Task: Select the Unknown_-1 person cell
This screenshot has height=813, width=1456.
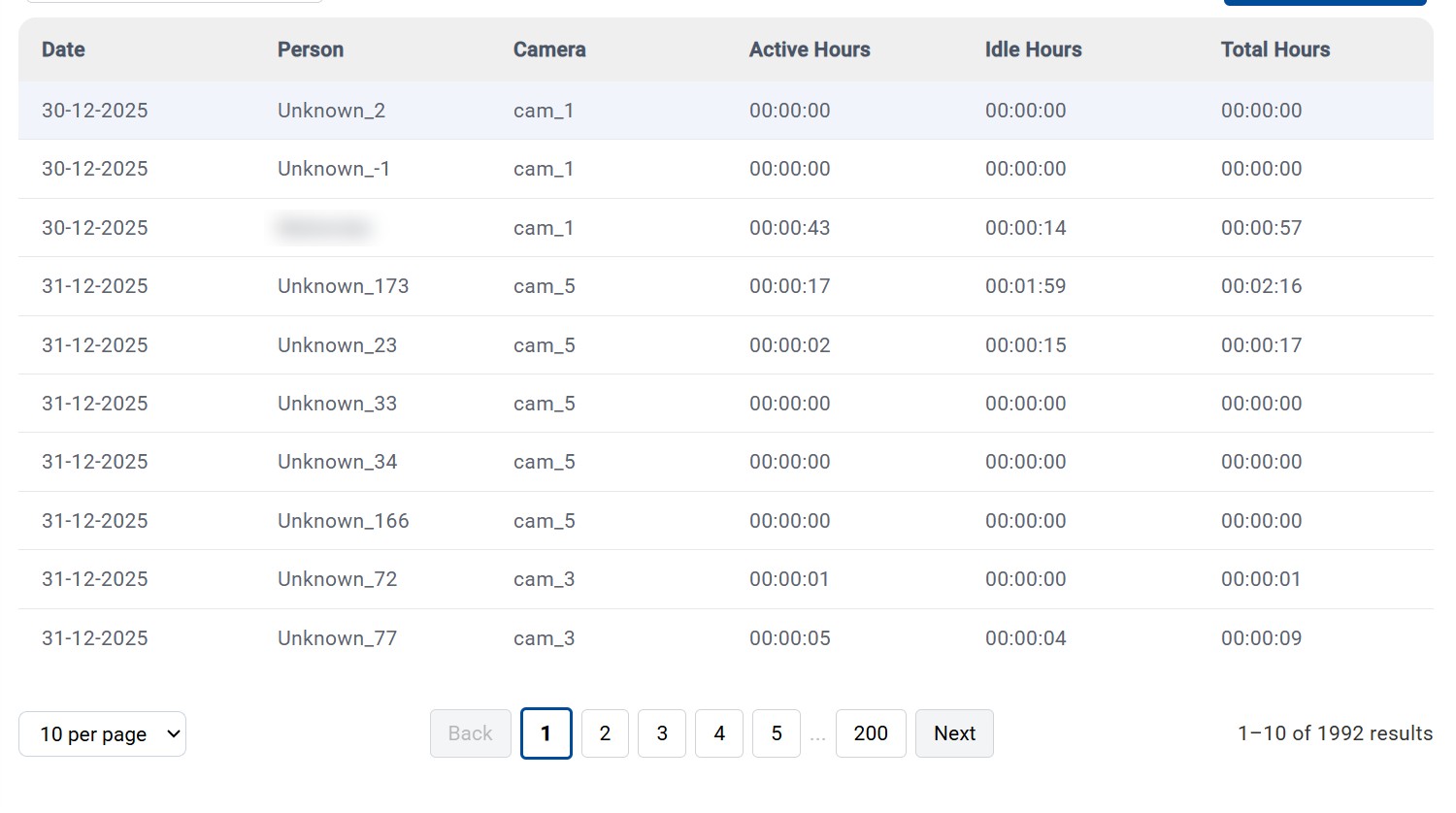Action: pos(334,169)
